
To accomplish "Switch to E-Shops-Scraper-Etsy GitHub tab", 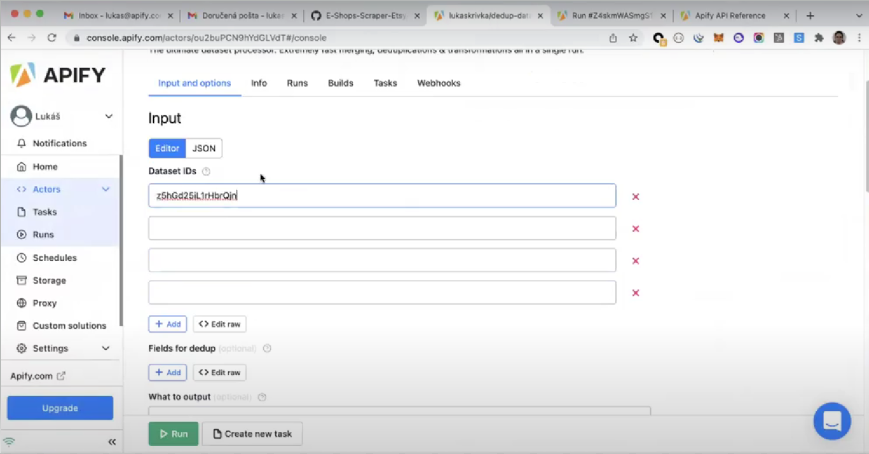I will point(366,16).
